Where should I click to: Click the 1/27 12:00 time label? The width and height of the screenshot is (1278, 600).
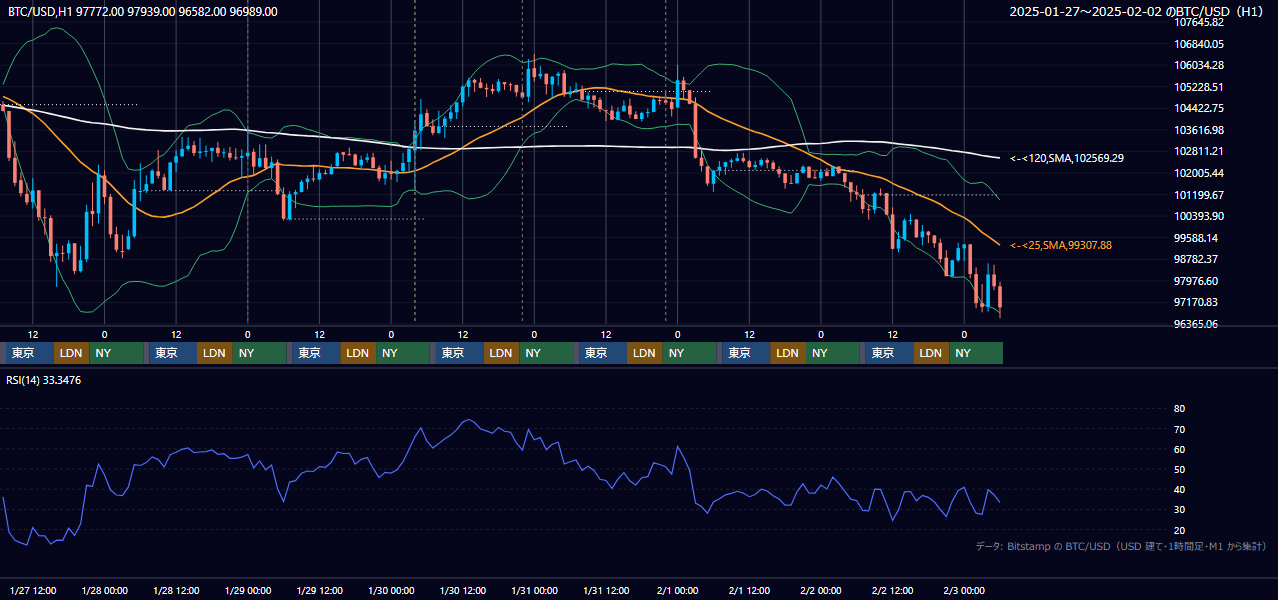32,590
